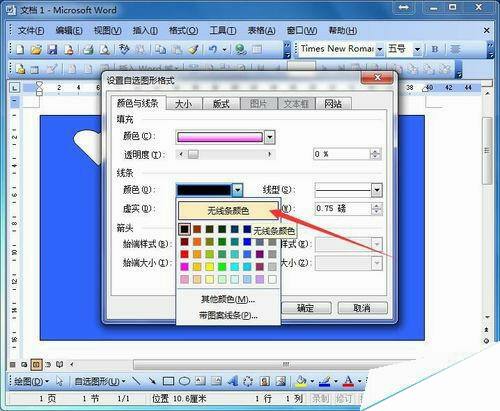The width and height of the screenshot is (500, 411).
Task: Pick the black swatch in the palette
Action: (x=184, y=229)
